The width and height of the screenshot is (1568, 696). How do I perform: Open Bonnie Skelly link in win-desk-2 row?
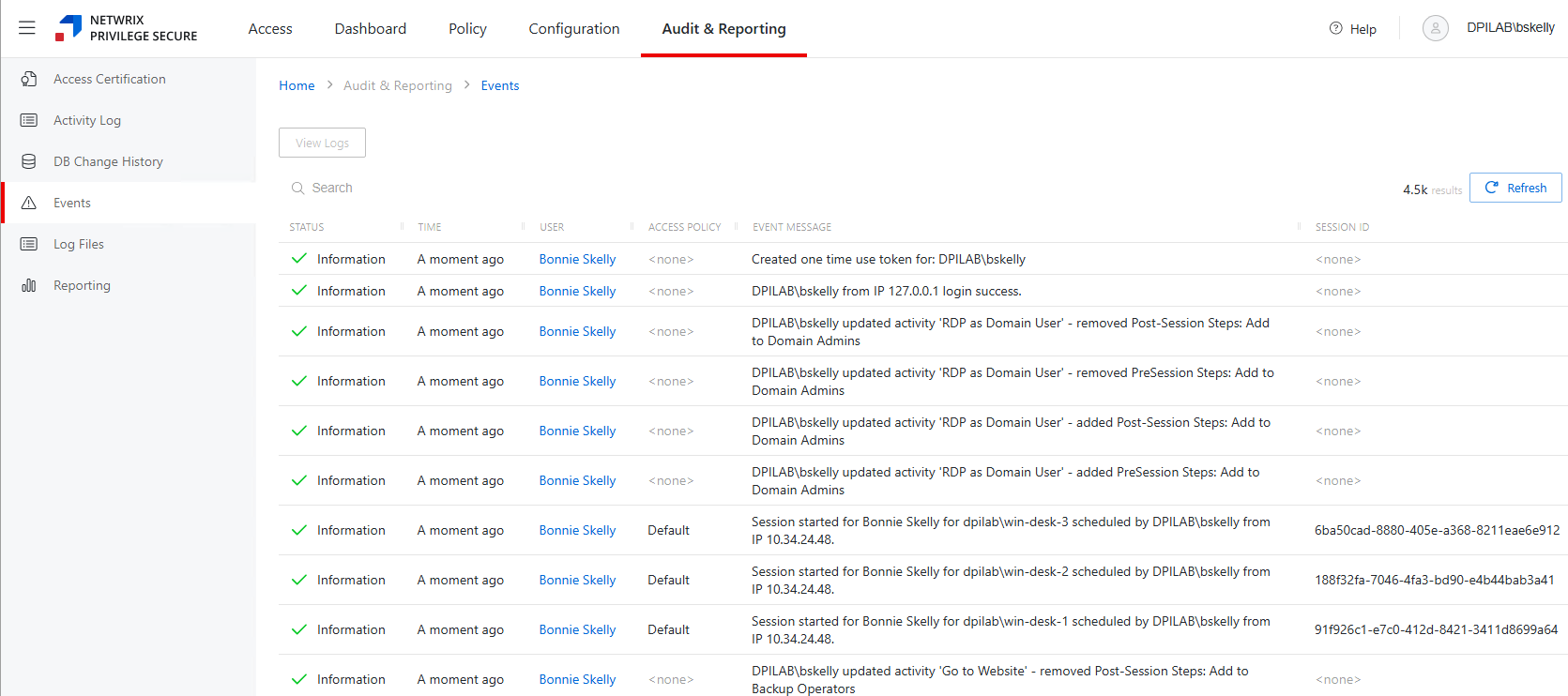click(577, 580)
